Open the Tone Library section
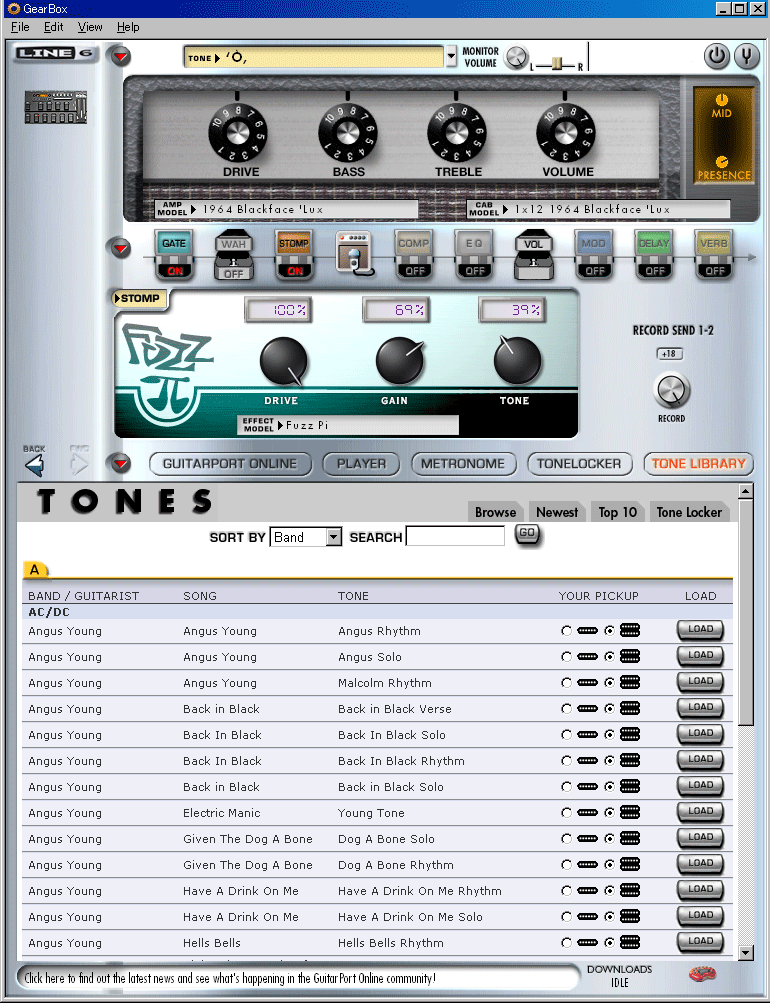The width and height of the screenshot is (770, 1003). point(699,464)
